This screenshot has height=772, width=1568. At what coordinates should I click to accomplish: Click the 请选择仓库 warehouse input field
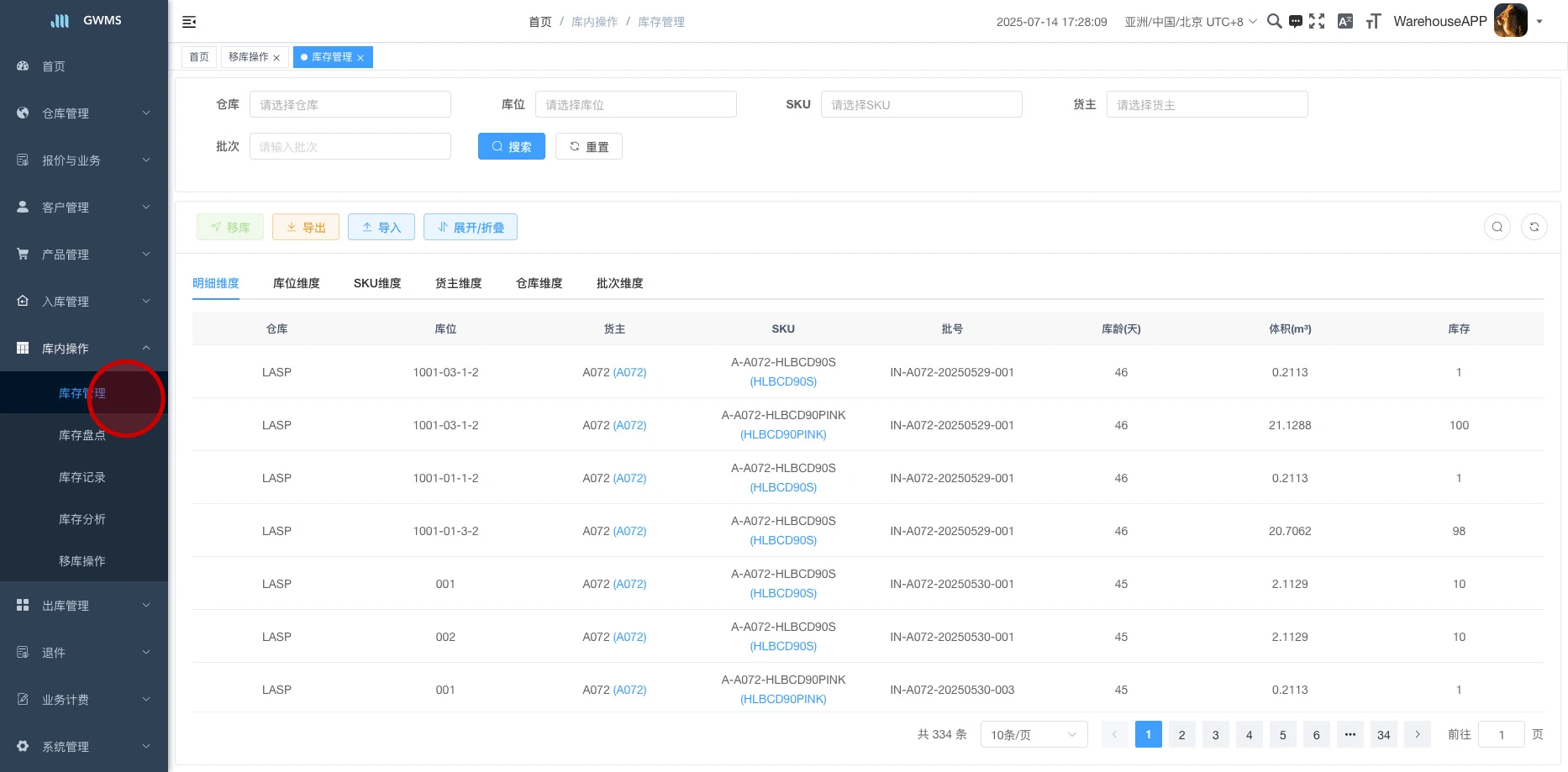pyautogui.click(x=350, y=105)
